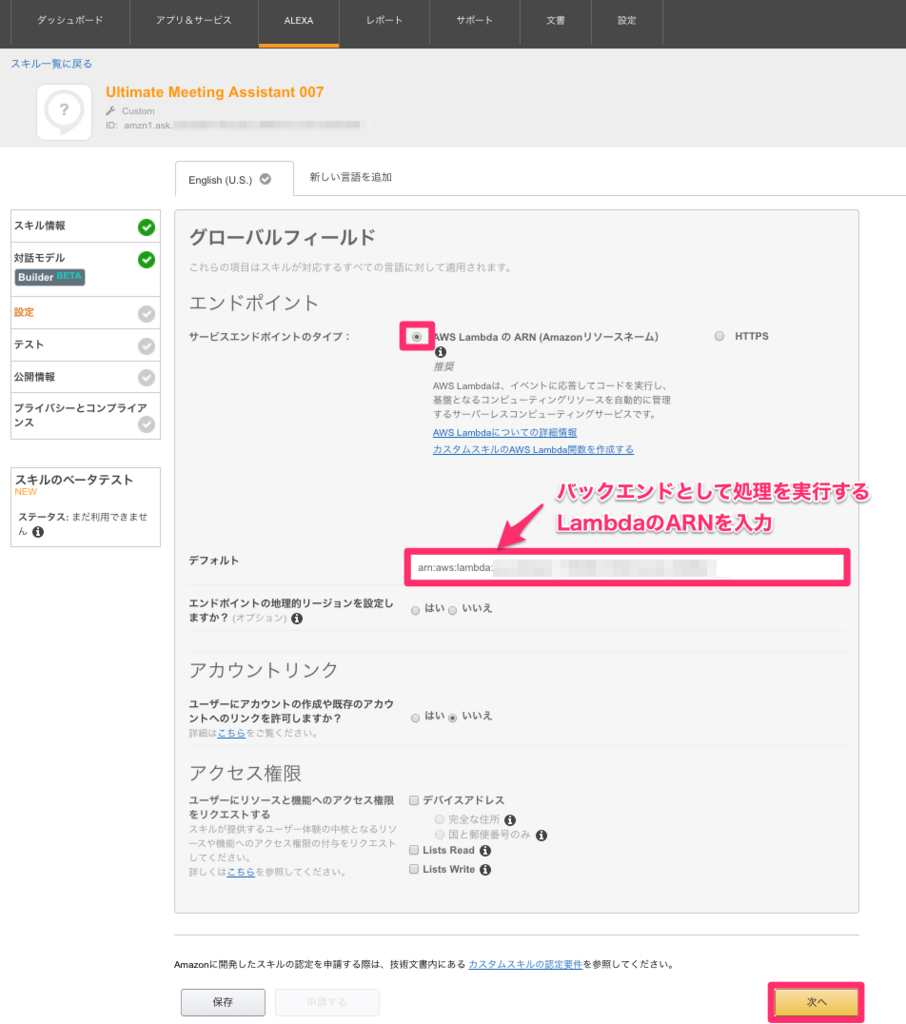Go back via スキル一覧に戻る link
The image size is (906, 1024).
tap(52, 64)
